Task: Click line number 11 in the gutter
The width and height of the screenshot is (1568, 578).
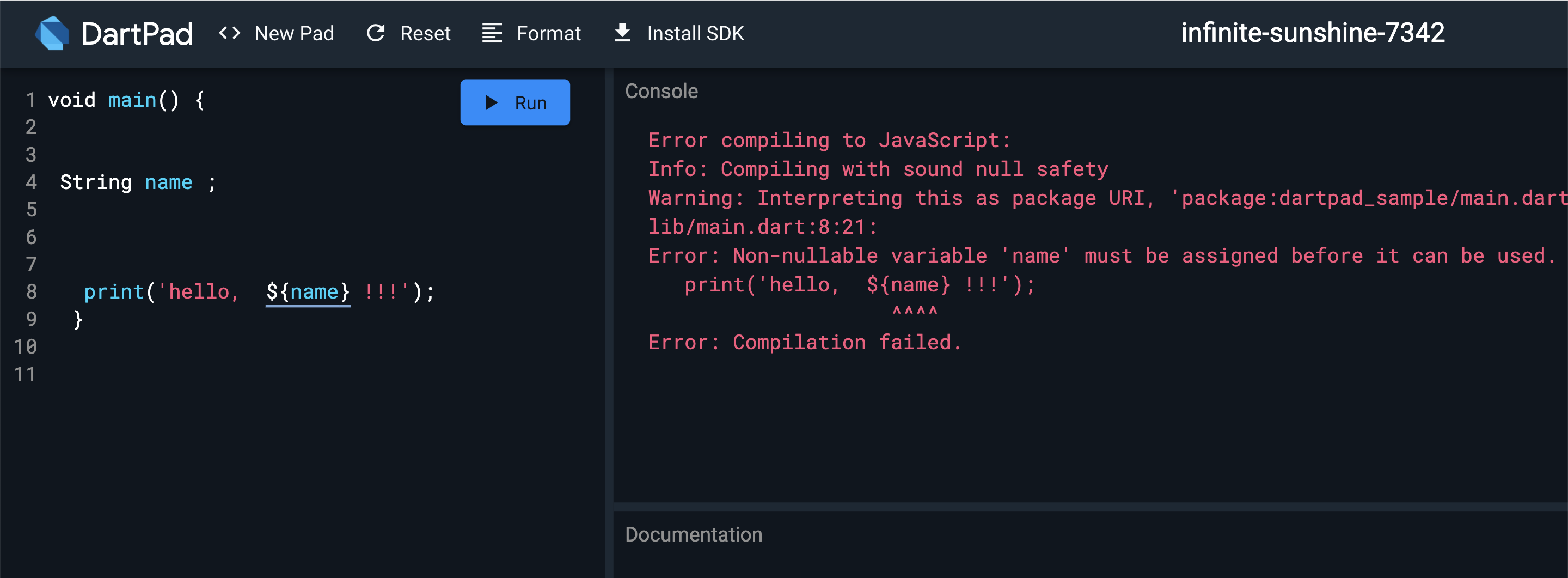Action: pos(25,374)
